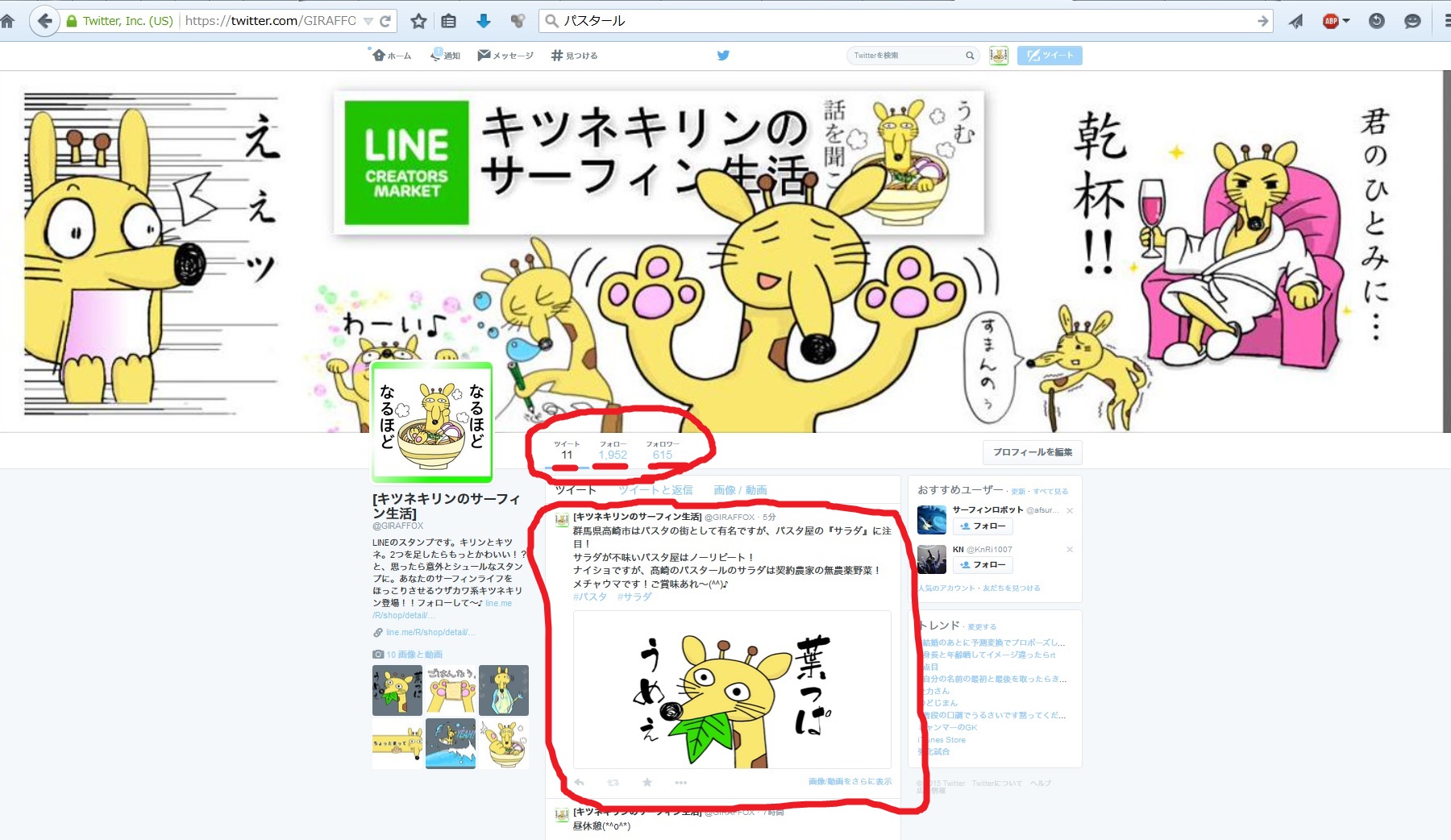Image resolution: width=1451 pixels, height=840 pixels.
Task: Click the profile picture with なるほど ramen giraffe
Action: coord(432,422)
